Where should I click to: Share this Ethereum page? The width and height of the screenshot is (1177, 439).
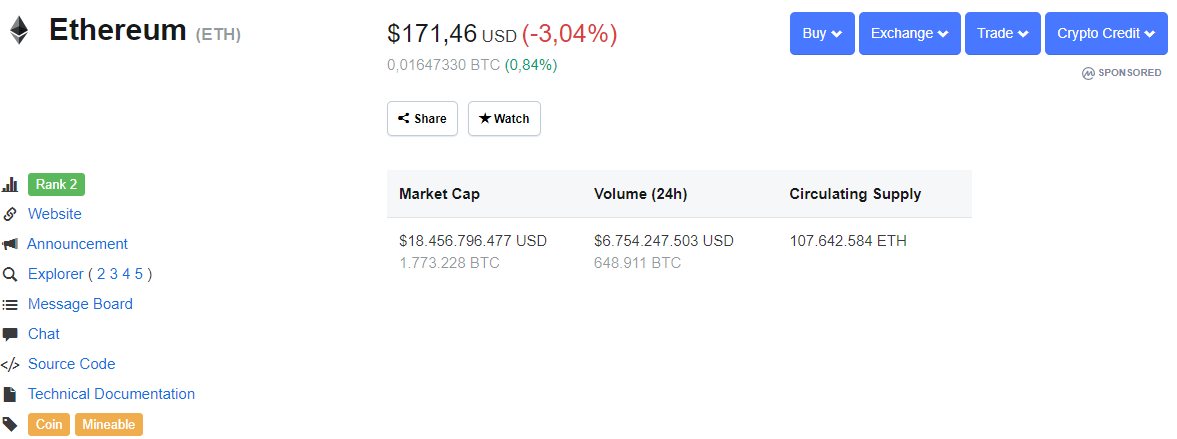point(422,119)
